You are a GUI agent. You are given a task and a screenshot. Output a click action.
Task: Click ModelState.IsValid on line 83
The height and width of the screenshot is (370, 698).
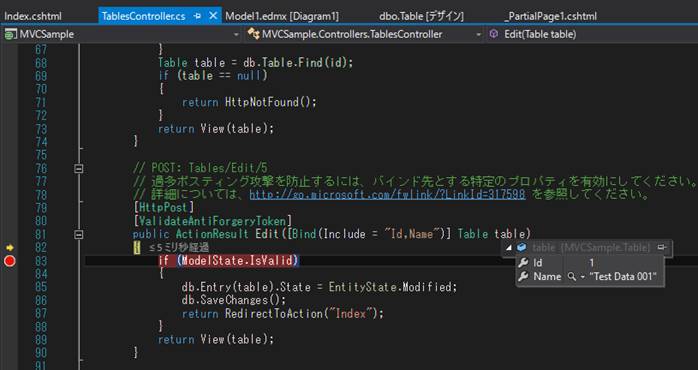pyautogui.click(x=238, y=261)
